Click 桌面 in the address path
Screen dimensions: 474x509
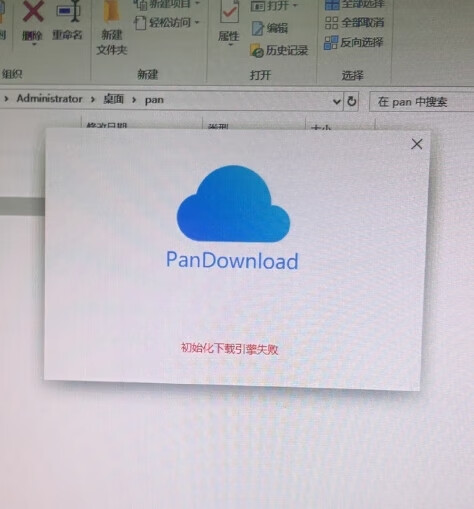click(x=114, y=99)
